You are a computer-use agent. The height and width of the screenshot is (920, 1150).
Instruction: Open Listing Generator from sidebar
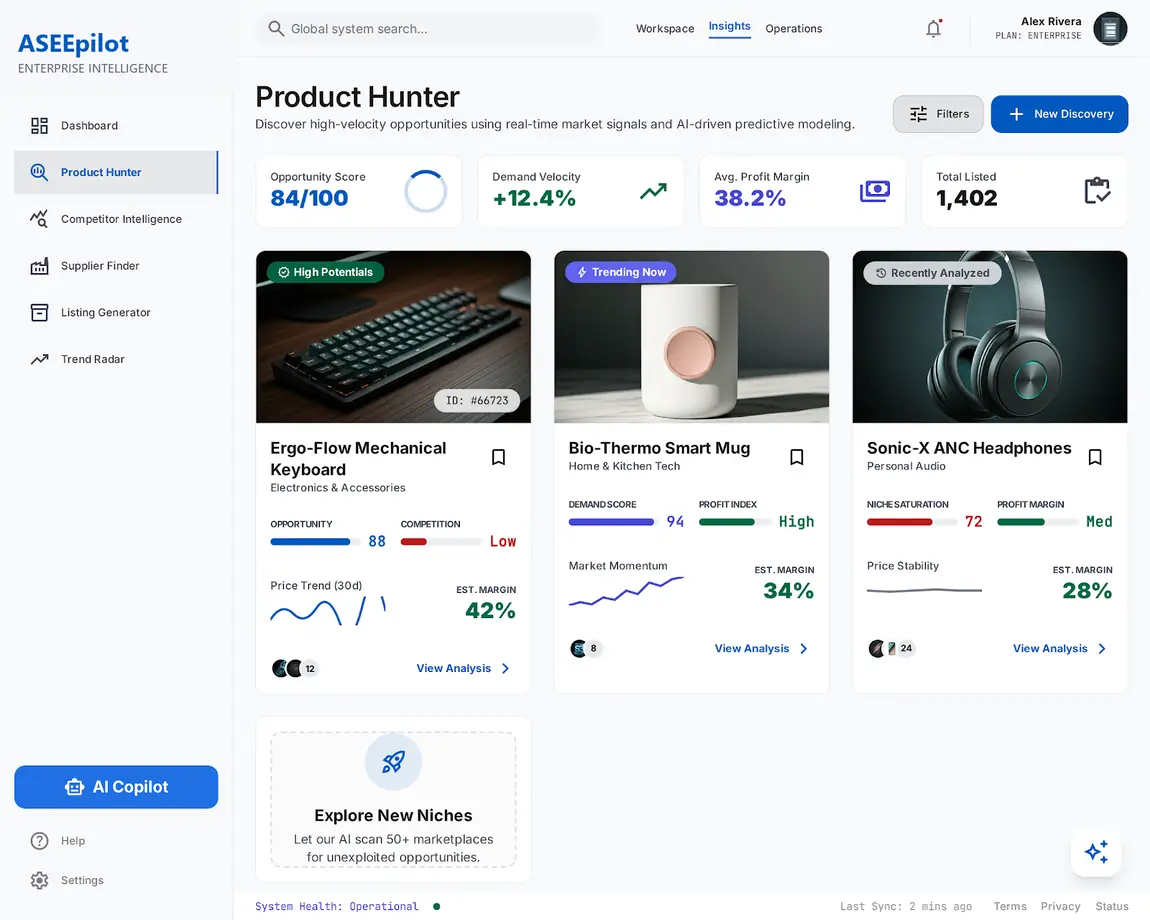[116, 313]
